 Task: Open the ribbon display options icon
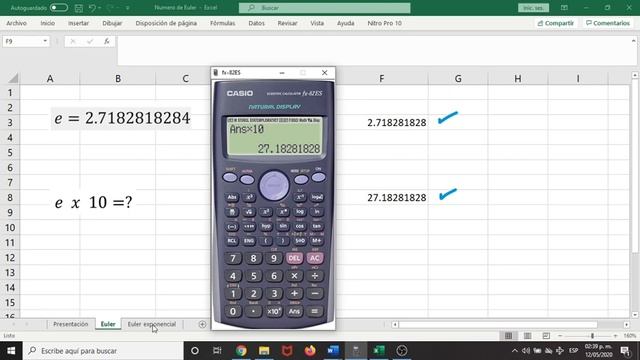[x=564, y=8]
